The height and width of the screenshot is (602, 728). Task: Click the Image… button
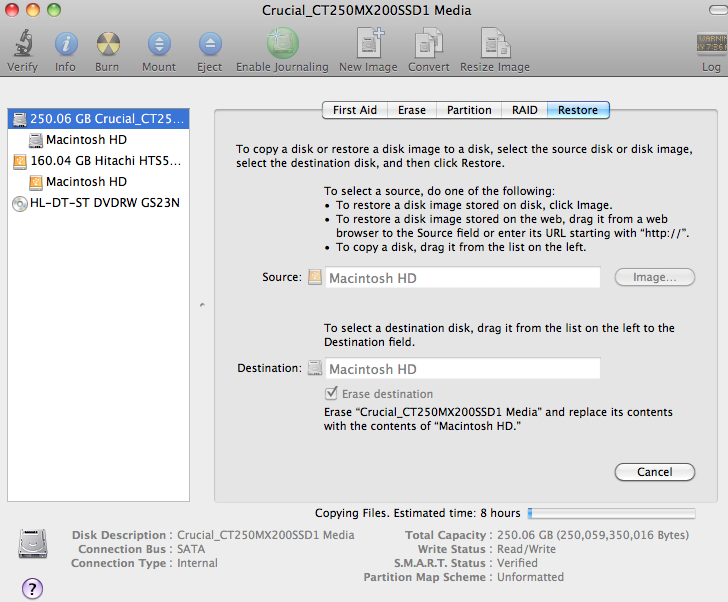tap(655, 277)
